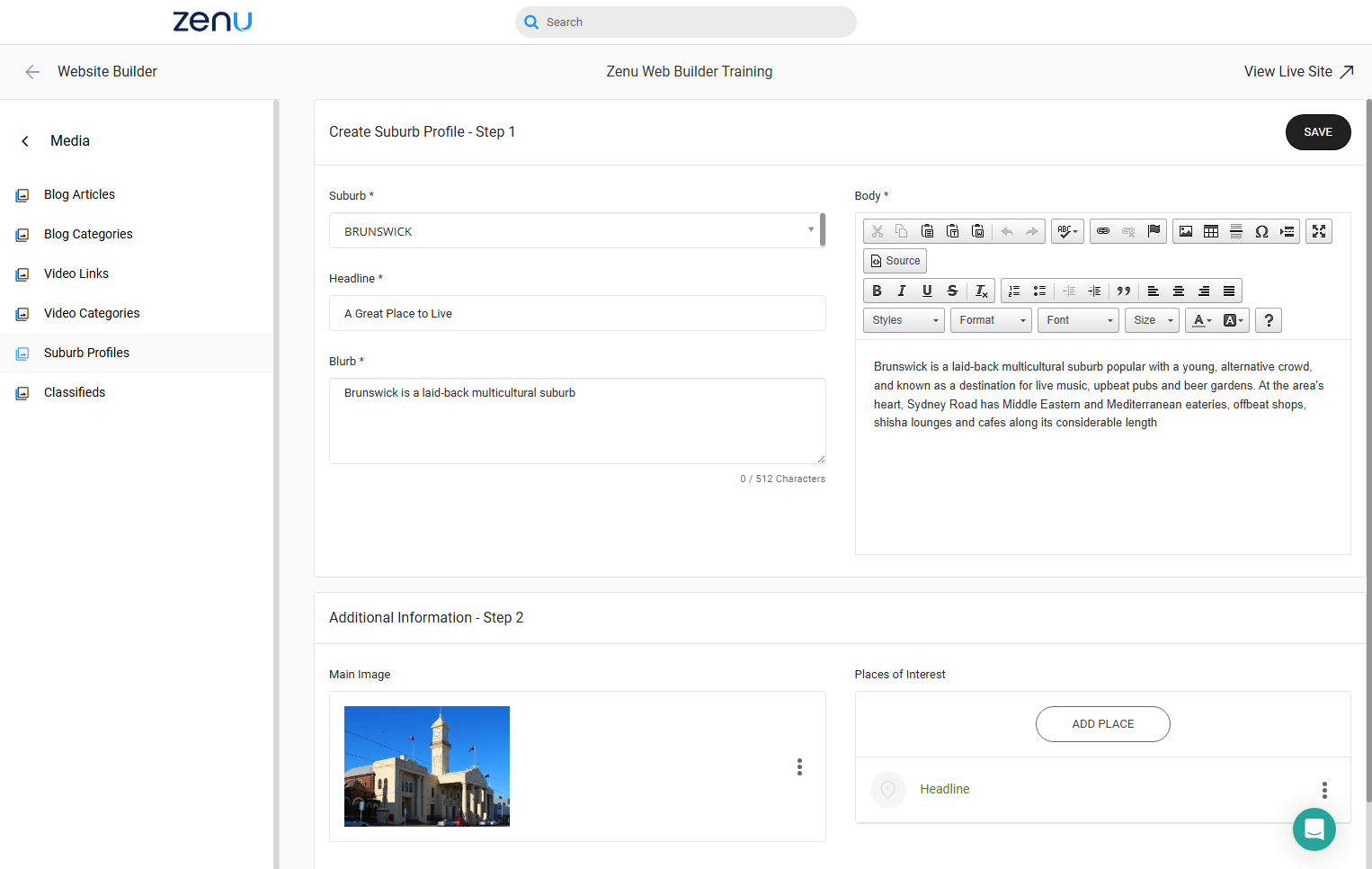
Task: Toggle italic formatting in the Body editor
Action: click(902, 291)
